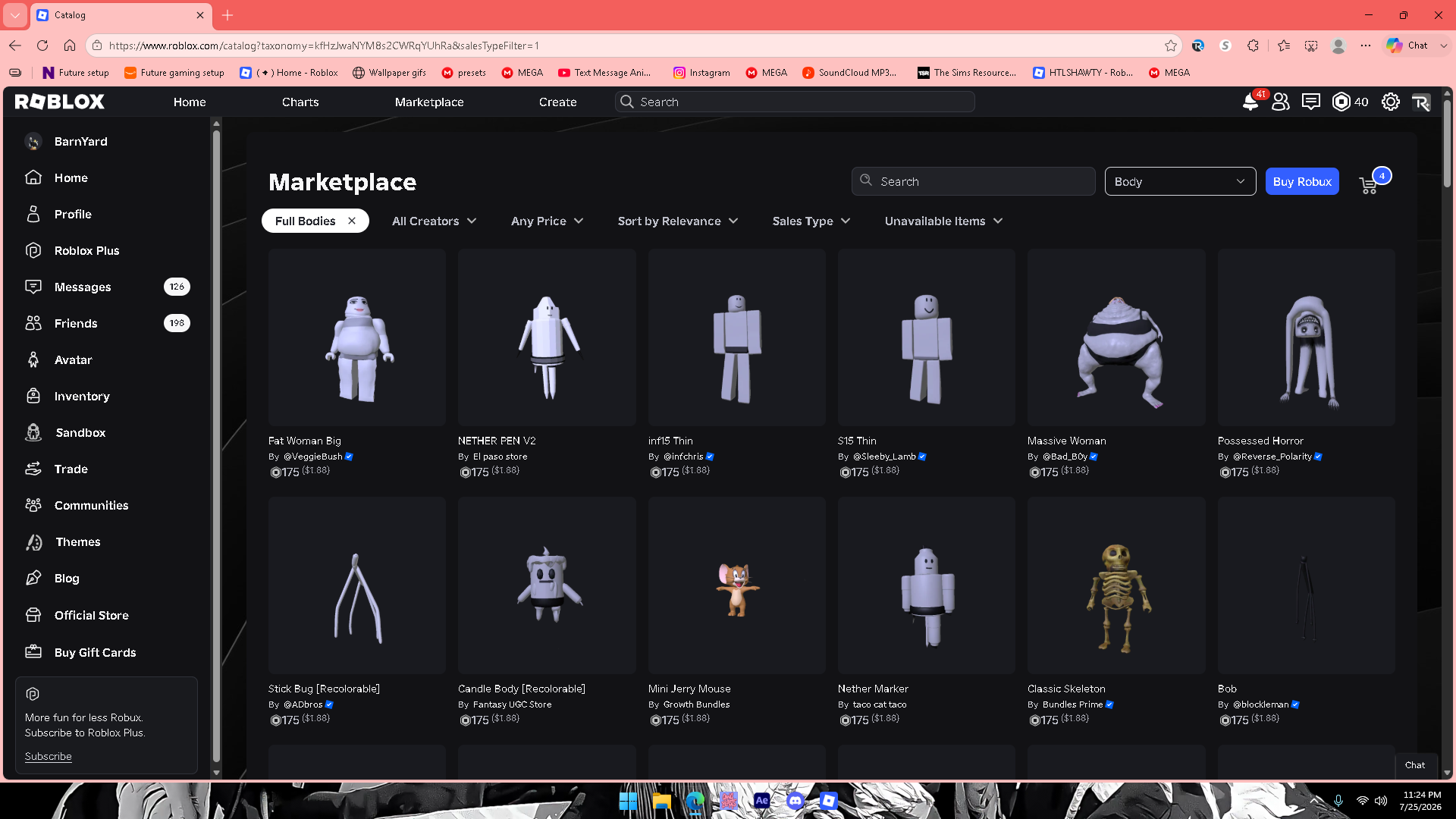Image resolution: width=1456 pixels, height=819 pixels.
Task: Open Marketplace in the top navigation
Action: 429,102
